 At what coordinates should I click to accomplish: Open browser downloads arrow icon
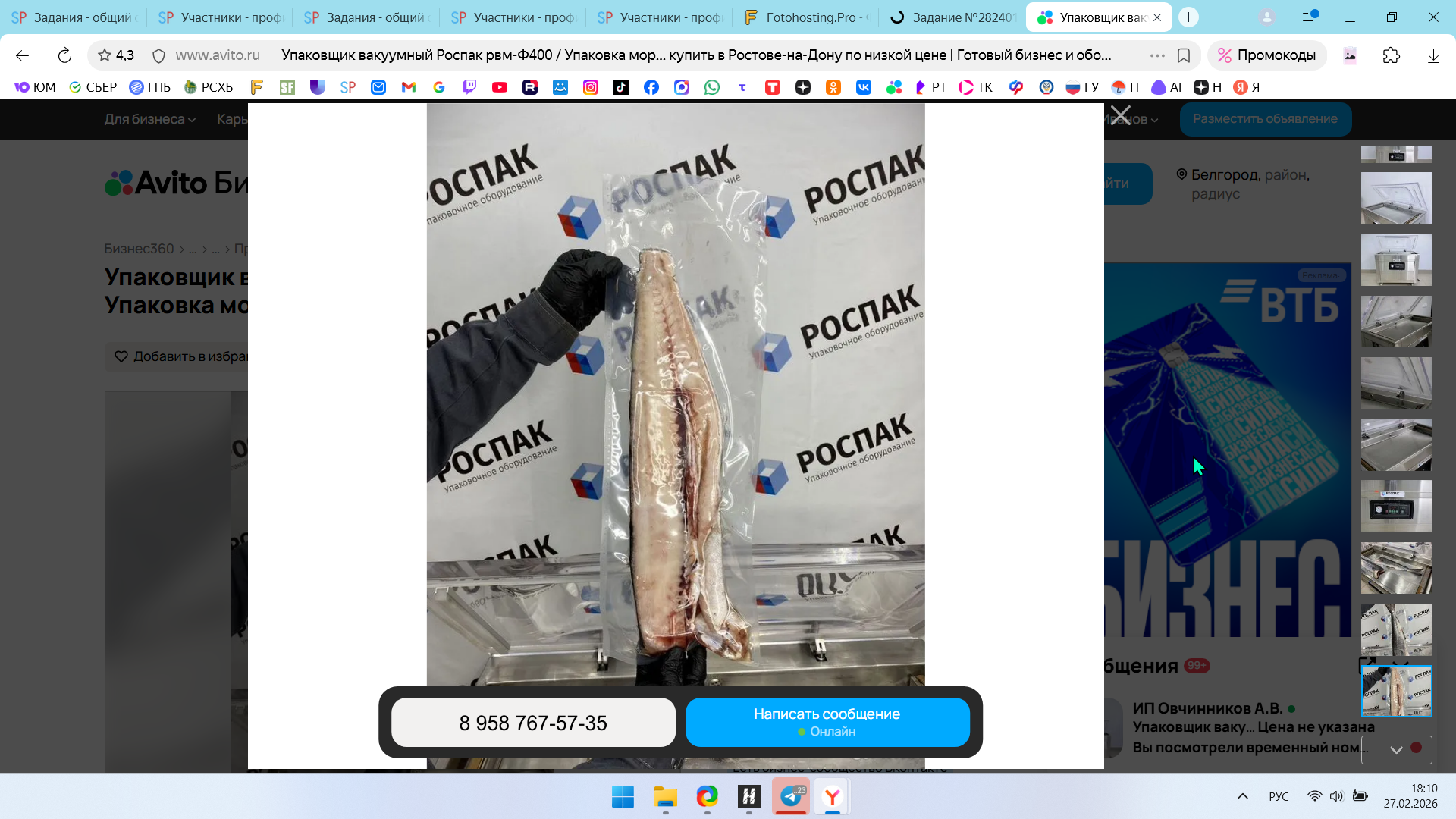[x=1433, y=55]
